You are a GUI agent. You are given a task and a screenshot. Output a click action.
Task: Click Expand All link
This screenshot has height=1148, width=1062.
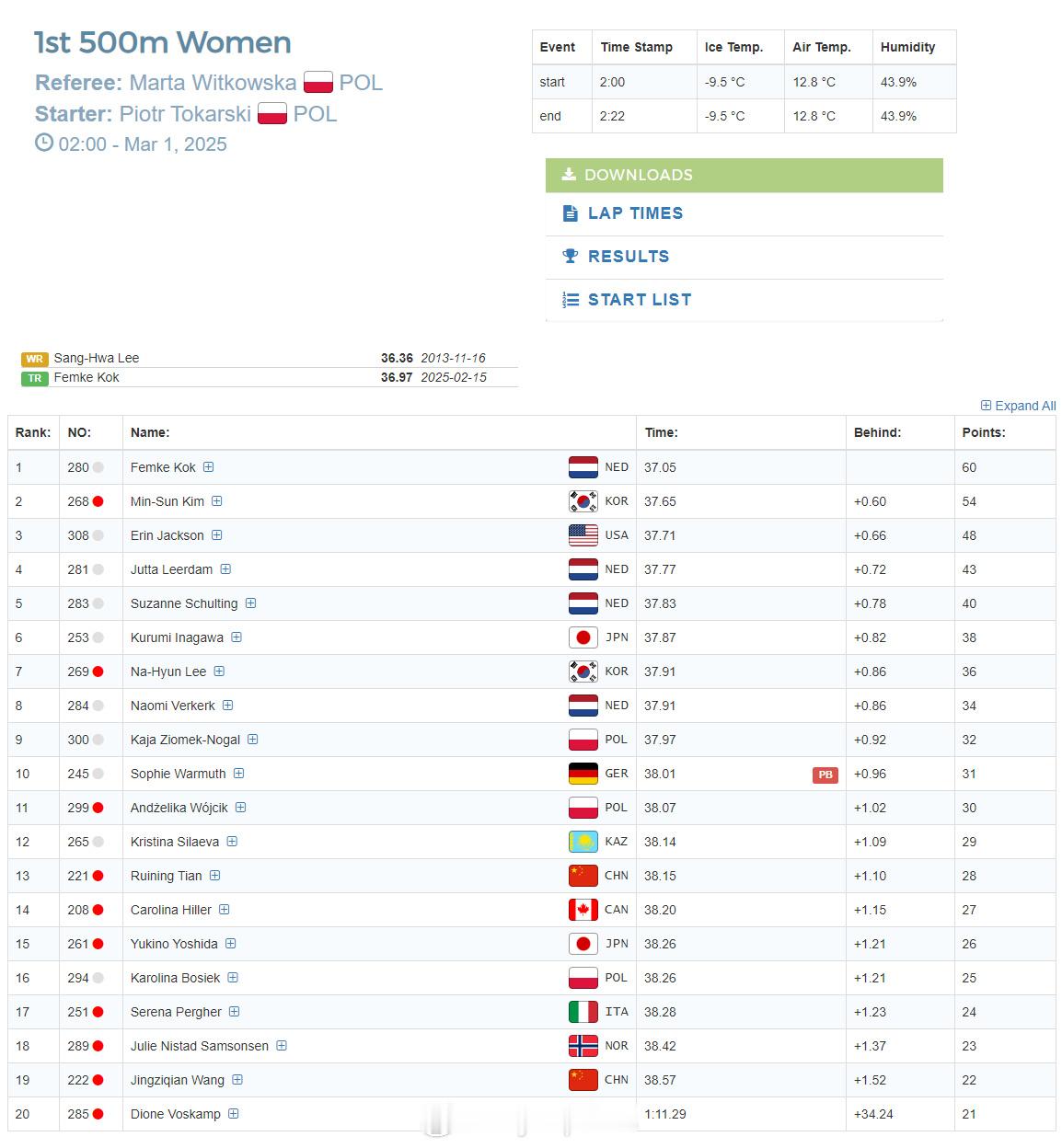point(1018,406)
